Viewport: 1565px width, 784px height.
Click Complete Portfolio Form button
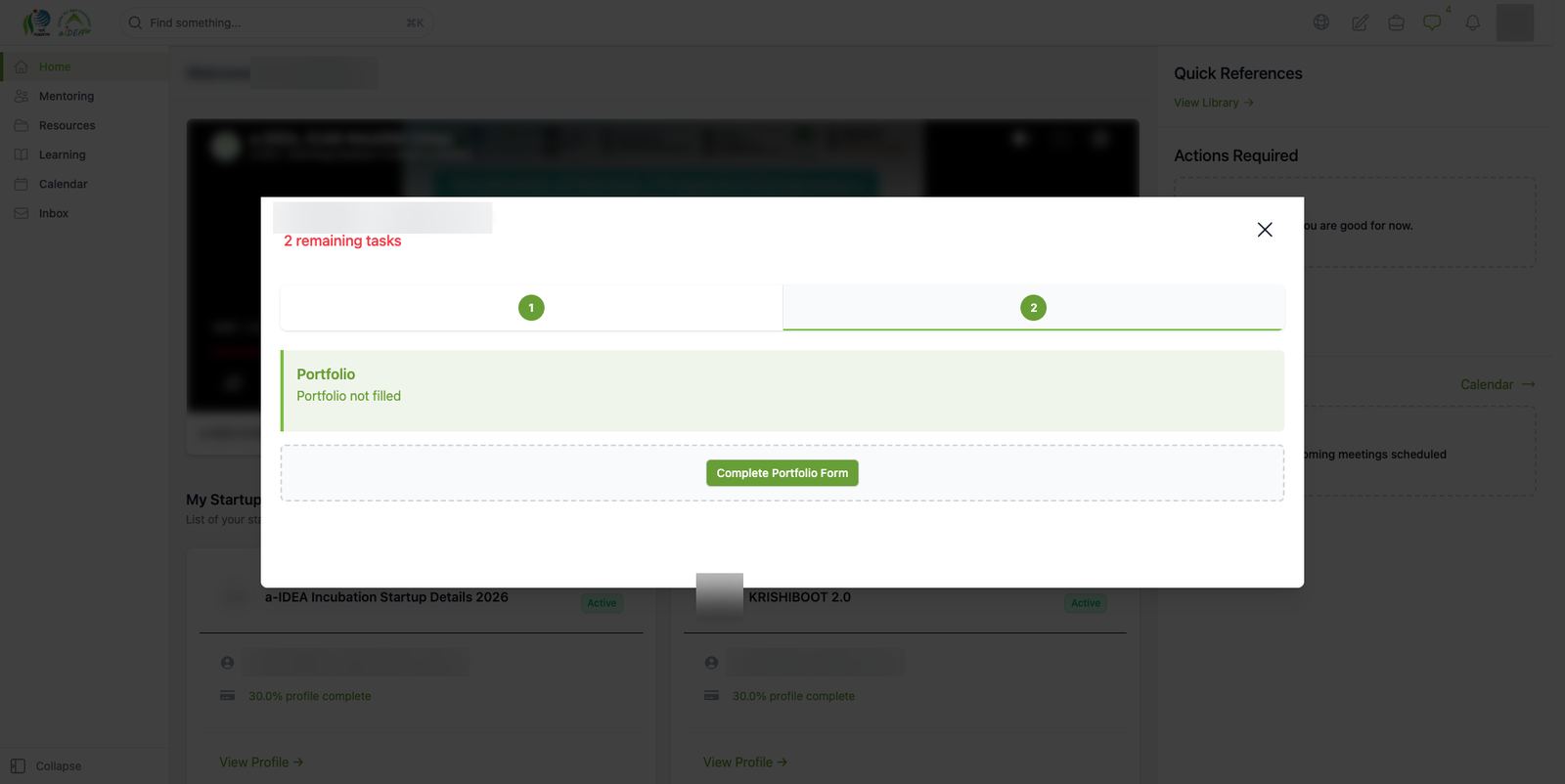(x=782, y=473)
